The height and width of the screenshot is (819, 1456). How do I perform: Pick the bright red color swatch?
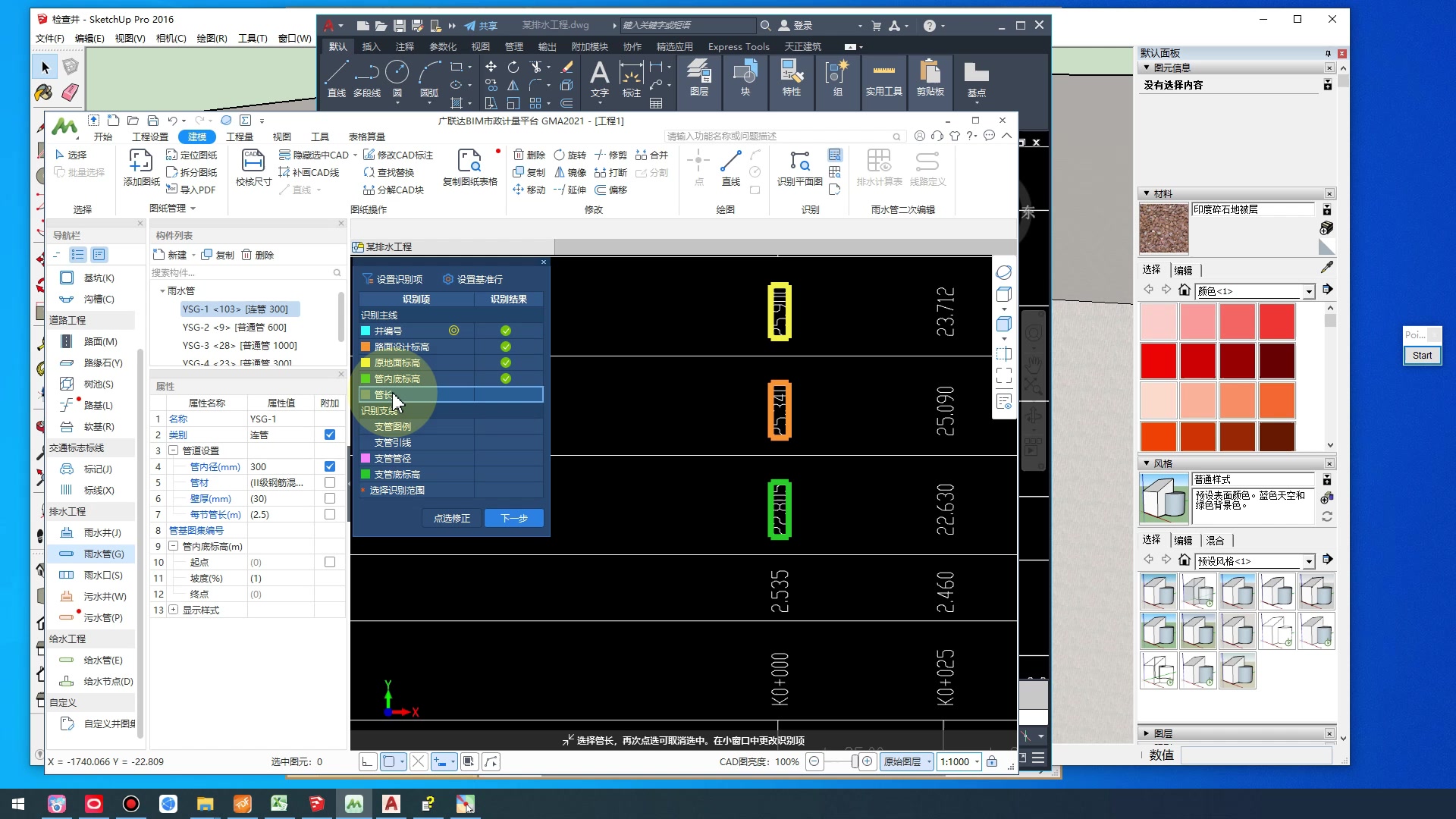(x=1159, y=361)
